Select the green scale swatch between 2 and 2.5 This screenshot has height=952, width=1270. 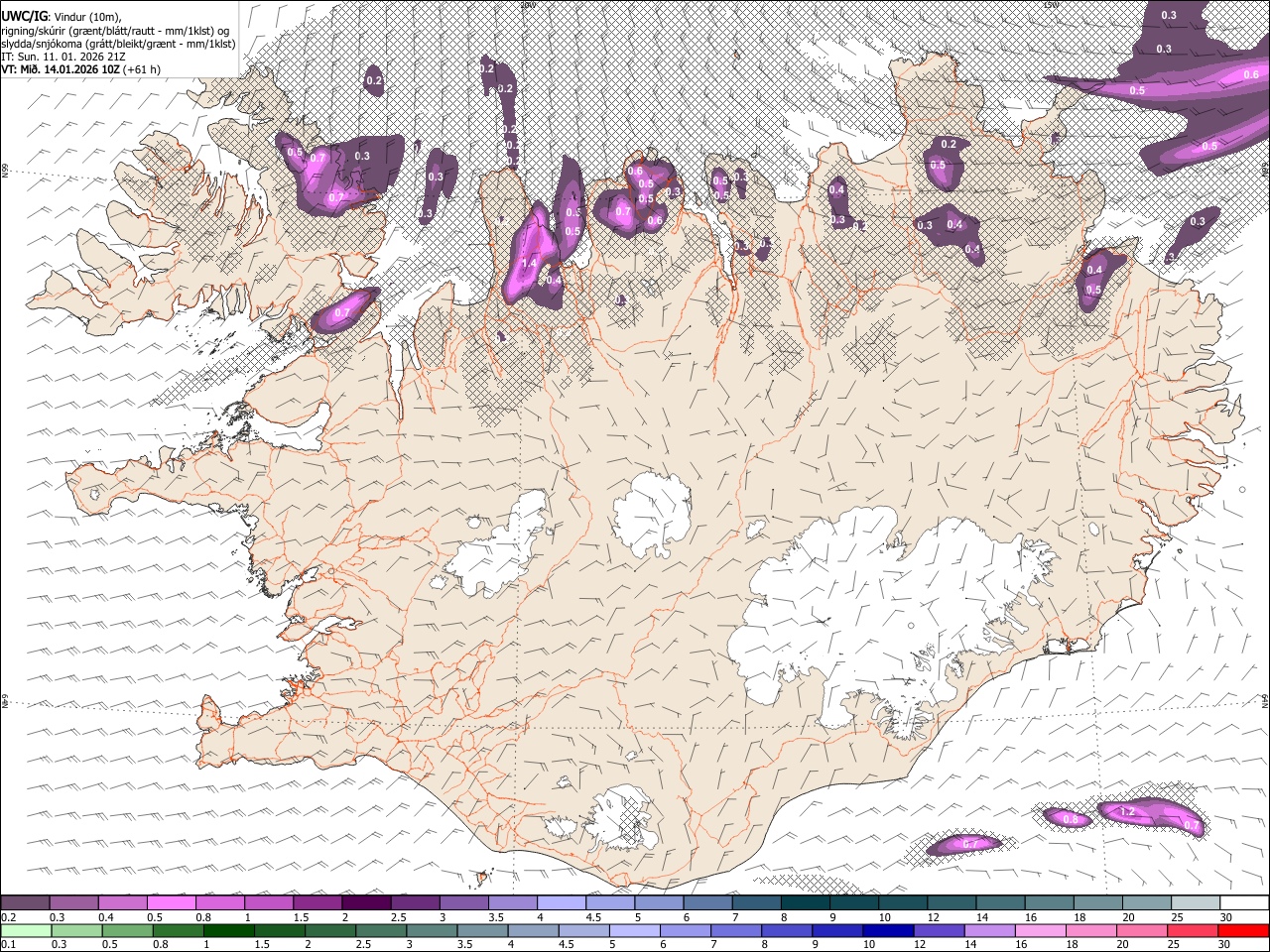(329, 931)
